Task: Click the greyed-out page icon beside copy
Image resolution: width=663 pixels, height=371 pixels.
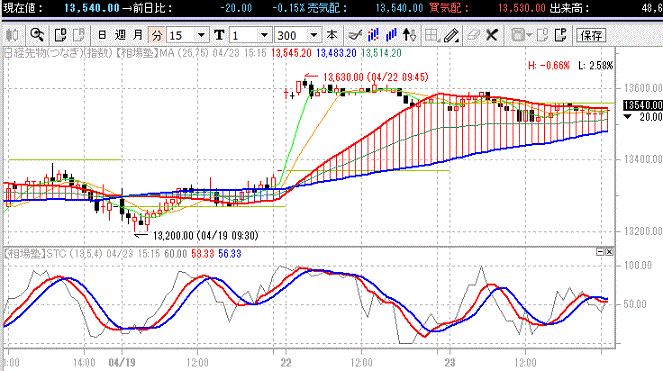Action: coord(79,35)
